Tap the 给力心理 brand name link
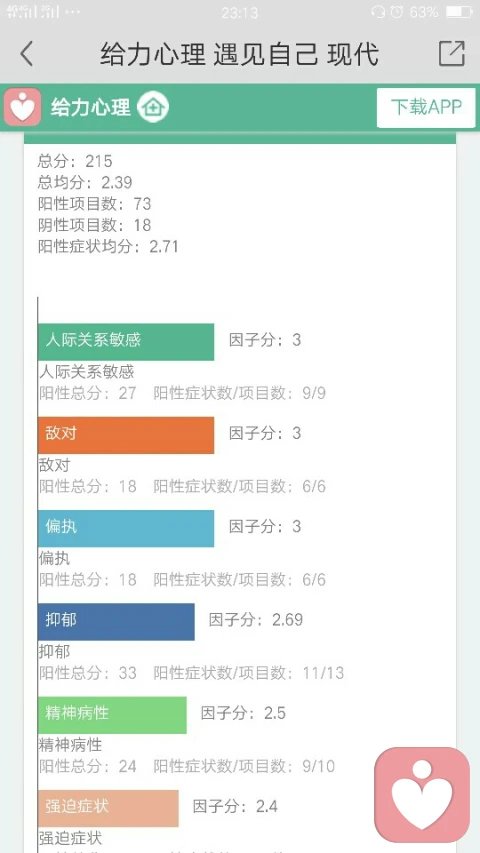The image size is (480, 853). tap(91, 107)
